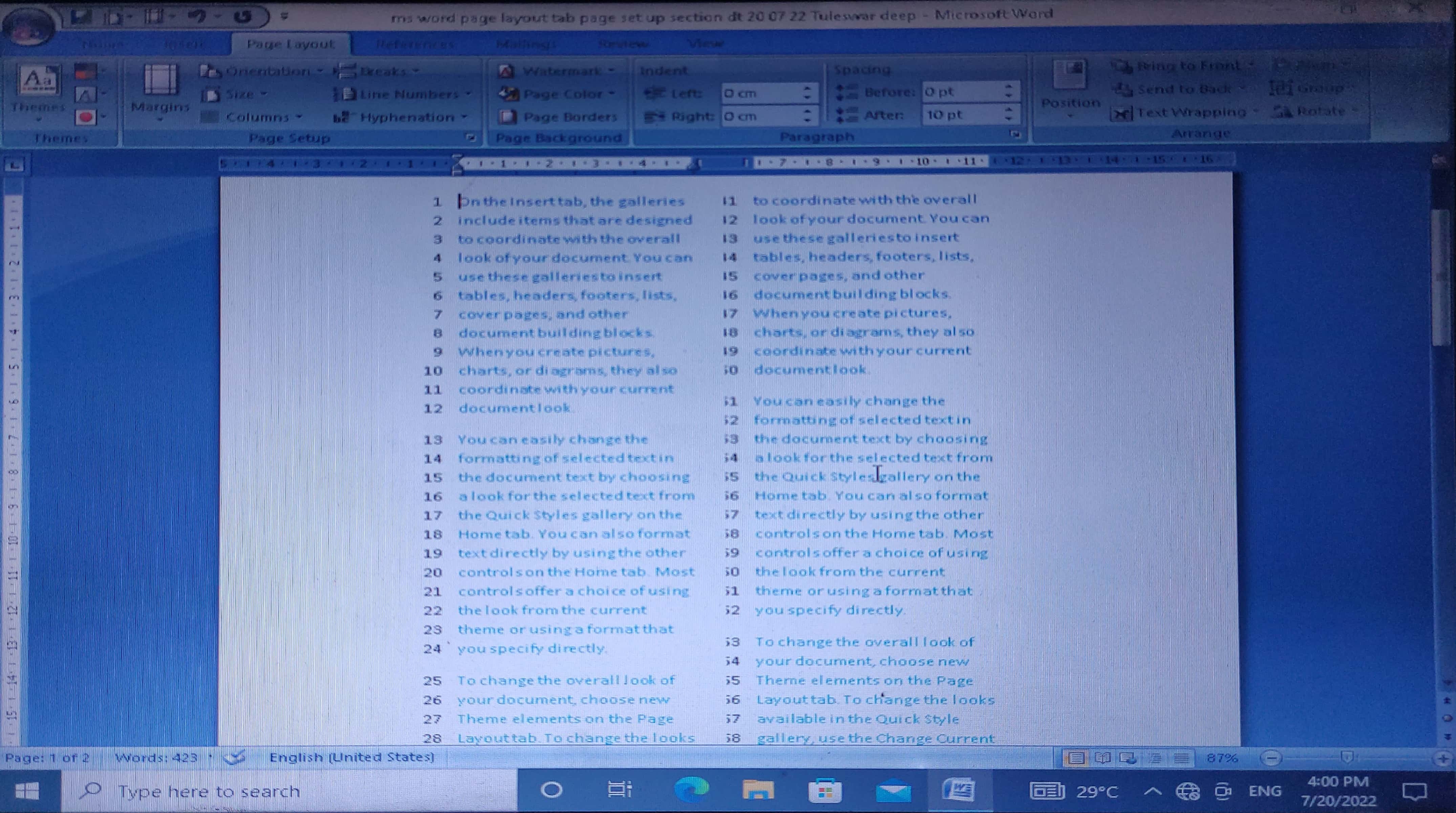Screen dimensions: 1456x813
Task: Expand the Columns dropdown
Action: [x=257, y=117]
